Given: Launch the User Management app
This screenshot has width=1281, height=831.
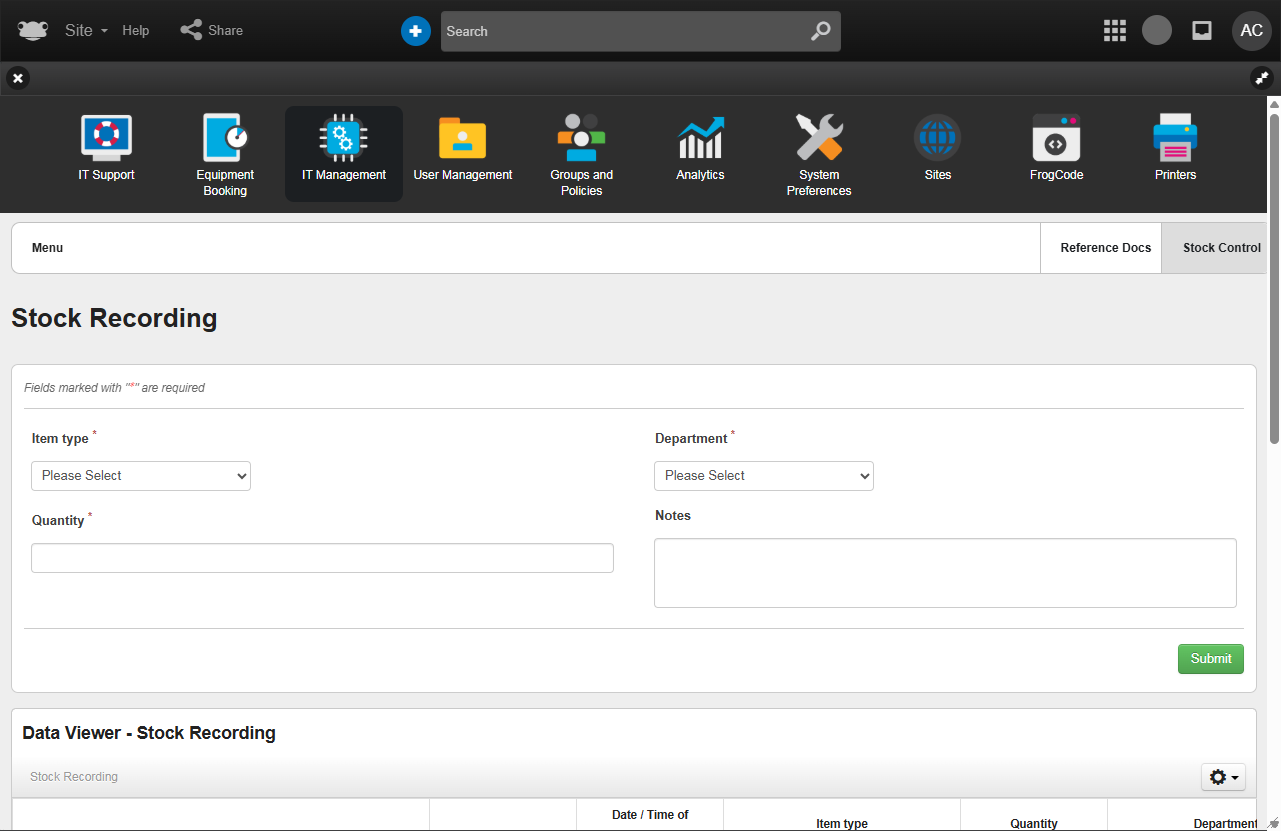Looking at the screenshot, I should tap(462, 139).
